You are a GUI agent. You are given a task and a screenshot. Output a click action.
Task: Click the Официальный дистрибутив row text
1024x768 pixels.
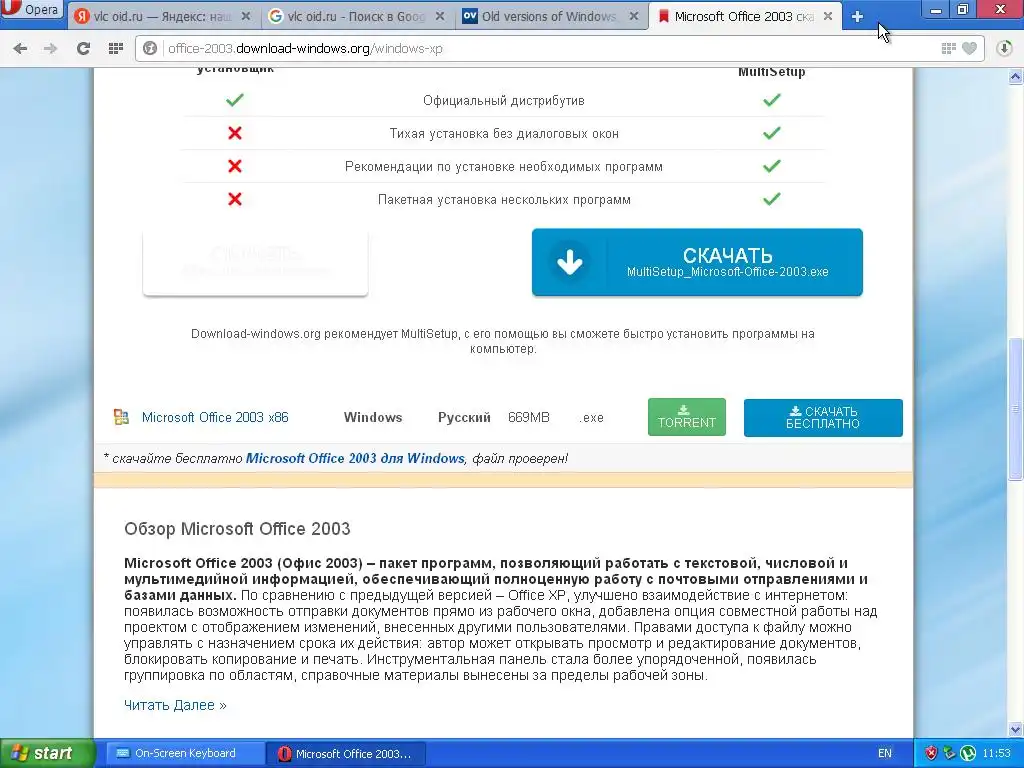[x=504, y=101]
